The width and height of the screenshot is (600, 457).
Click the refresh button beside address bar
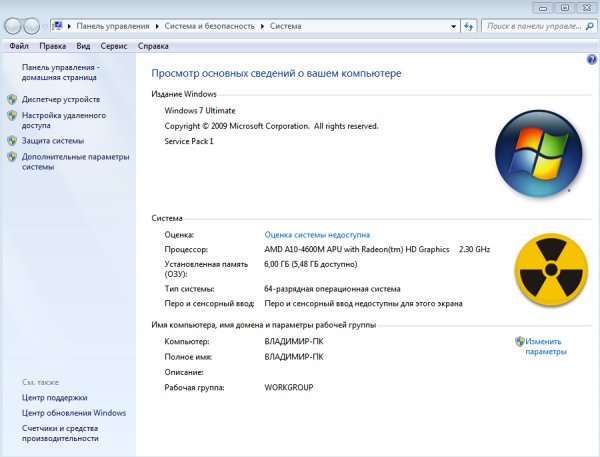tap(469, 26)
